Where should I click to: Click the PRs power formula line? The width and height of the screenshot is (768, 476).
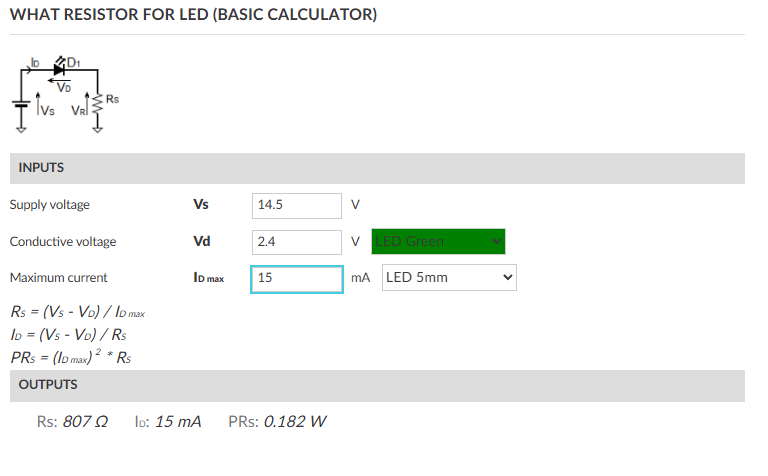[x=70, y=357]
